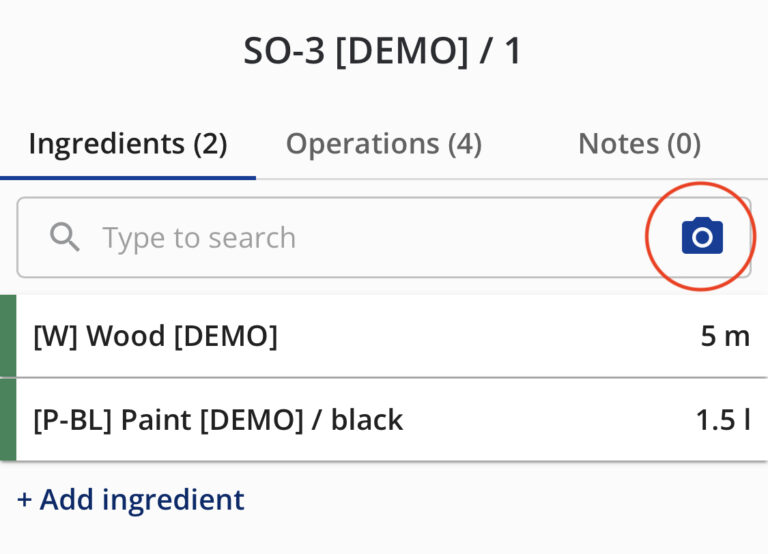Click green status bar beside Wood
768x554 pixels.
pyautogui.click(x=8, y=336)
